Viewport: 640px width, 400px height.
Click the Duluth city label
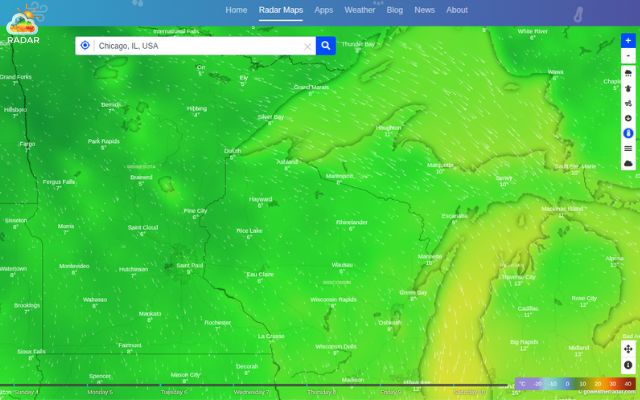pos(232,151)
